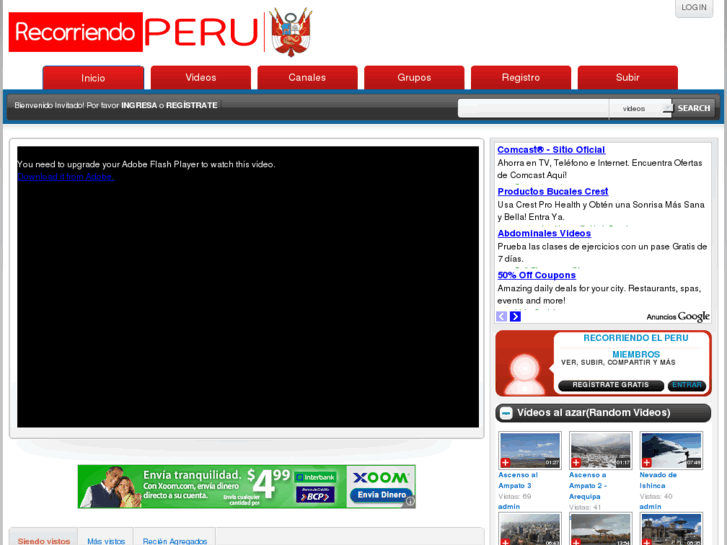Open Nevado de Ishinca title link
Viewport: 727px width, 545px height.
click(658, 480)
